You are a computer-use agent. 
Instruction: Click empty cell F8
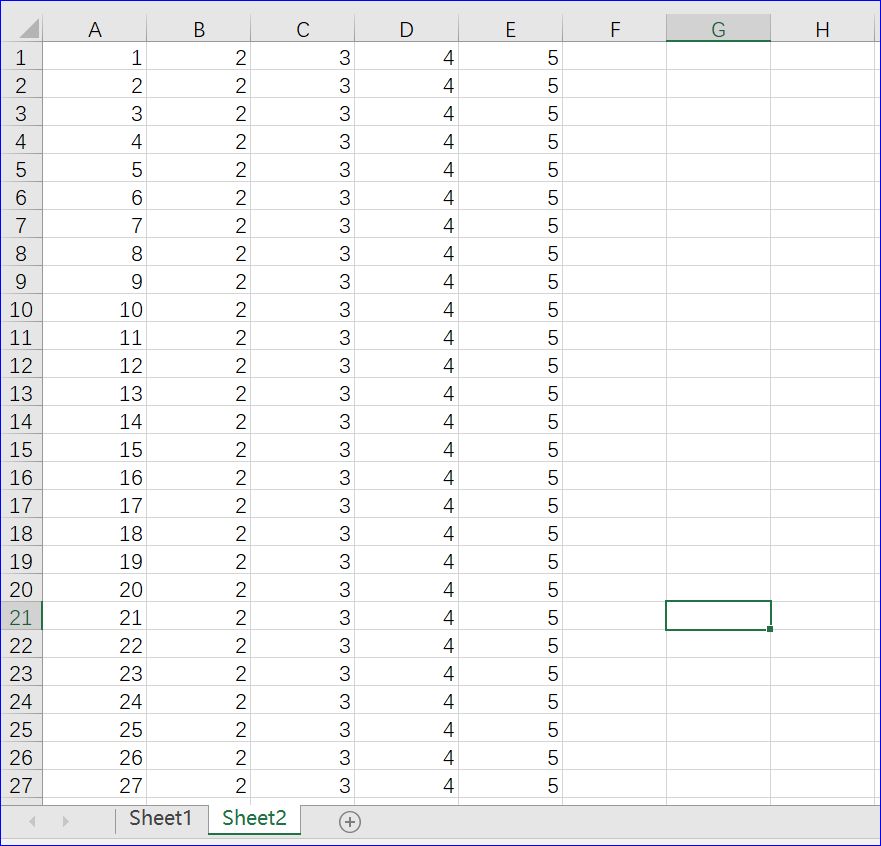[614, 253]
